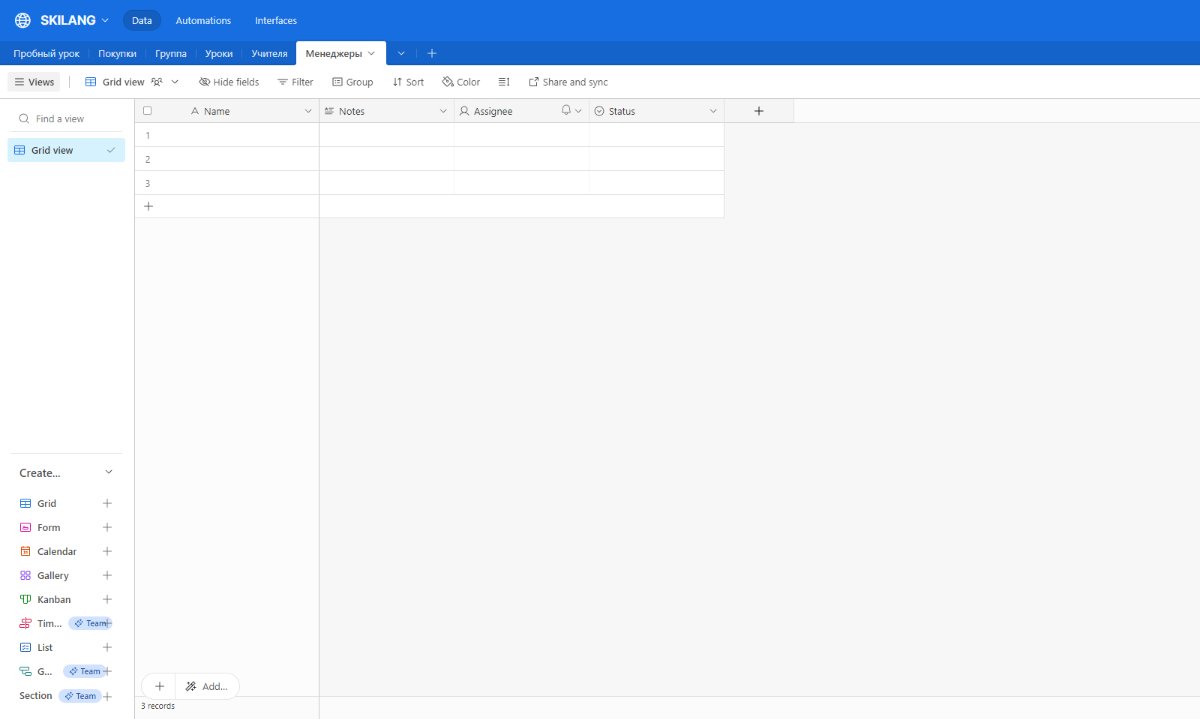This screenshot has width=1200, height=719.
Task: Collapse the Create section chevron
Action: click(109, 472)
